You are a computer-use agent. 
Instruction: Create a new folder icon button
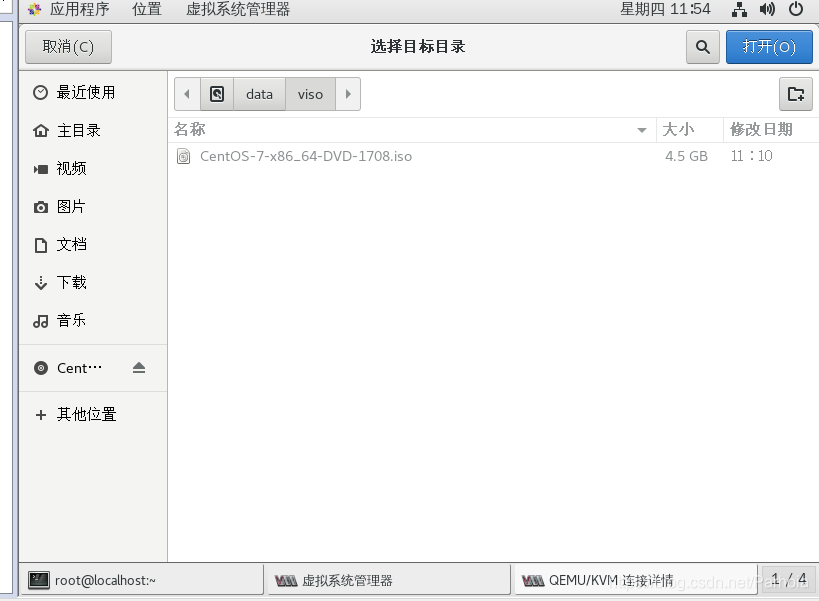point(795,94)
